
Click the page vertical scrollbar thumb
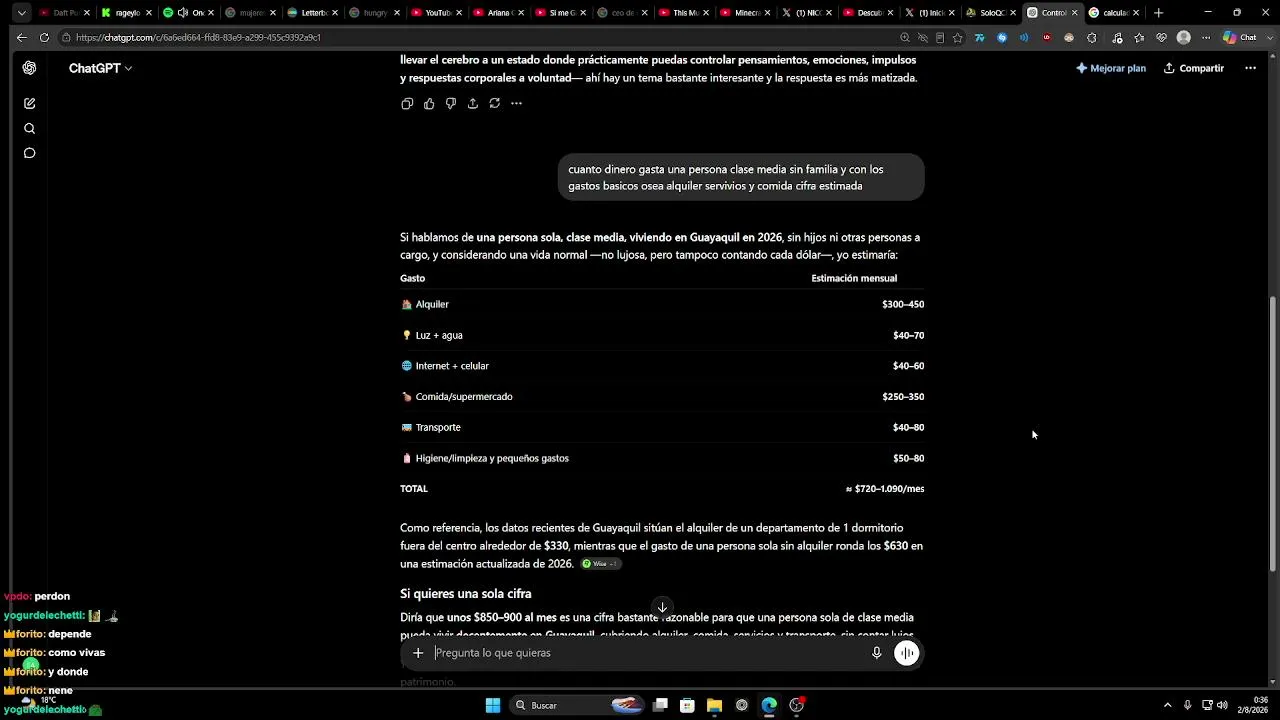pyautogui.click(x=1273, y=434)
